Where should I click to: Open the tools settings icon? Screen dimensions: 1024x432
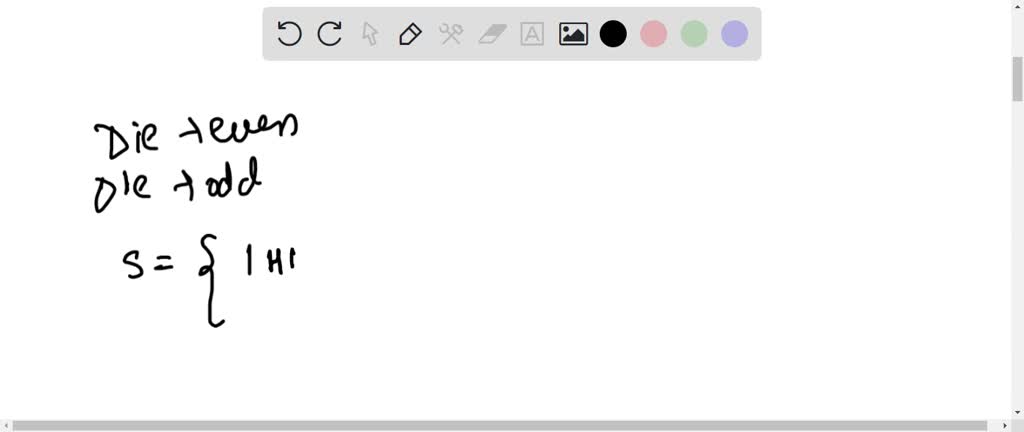pyautogui.click(x=451, y=34)
